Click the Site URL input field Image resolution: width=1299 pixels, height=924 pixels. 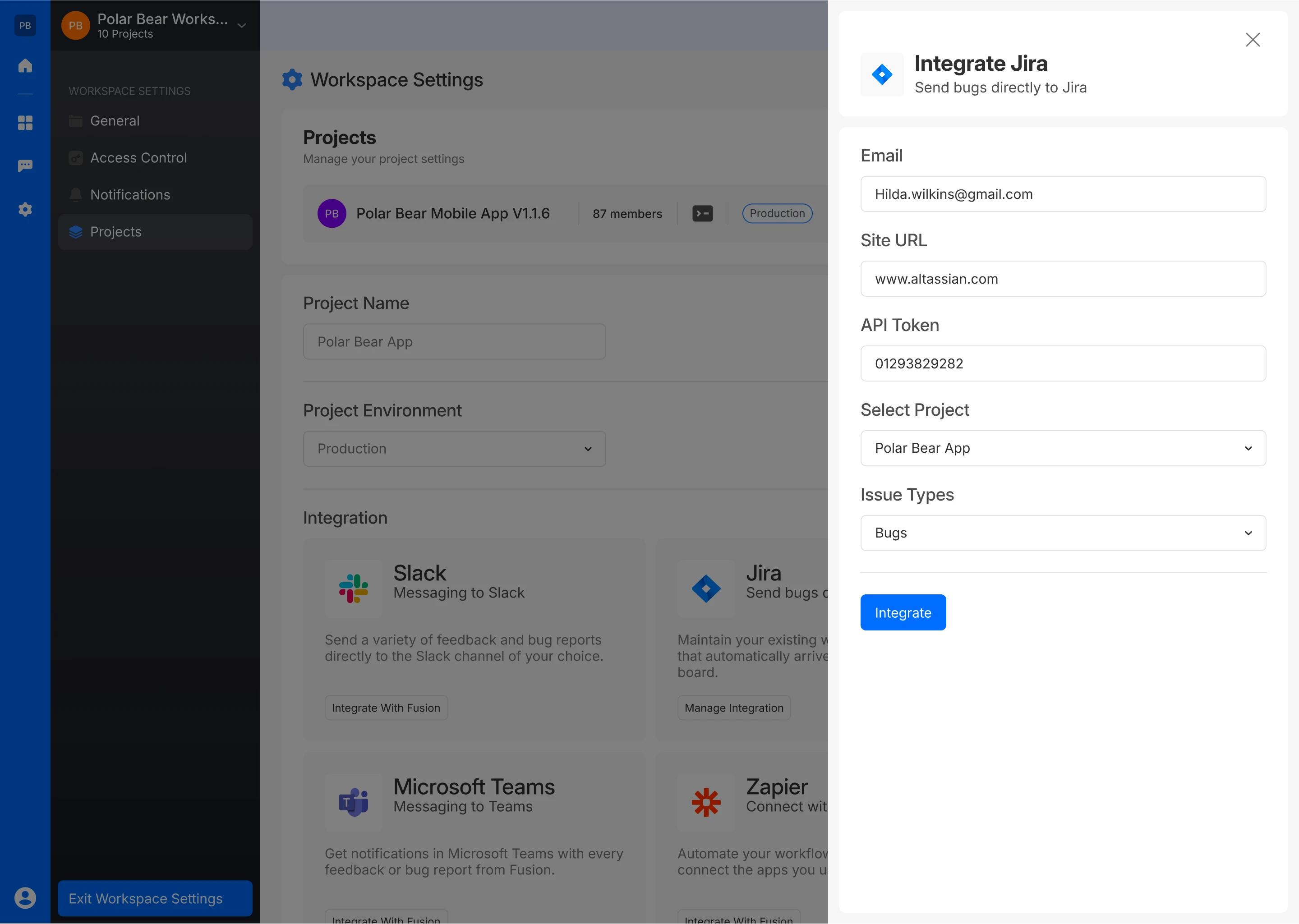click(1064, 279)
